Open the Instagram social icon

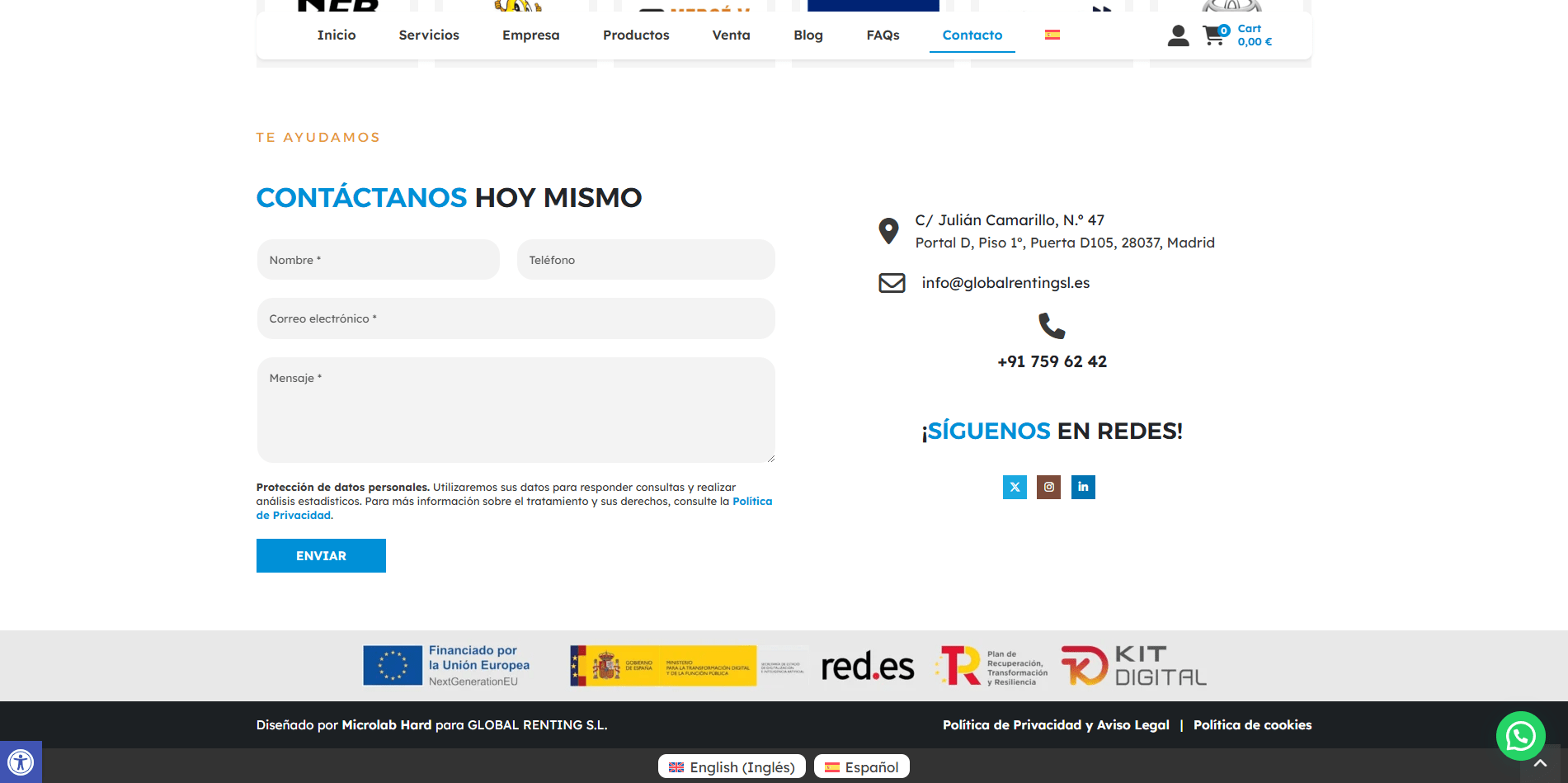(1048, 487)
